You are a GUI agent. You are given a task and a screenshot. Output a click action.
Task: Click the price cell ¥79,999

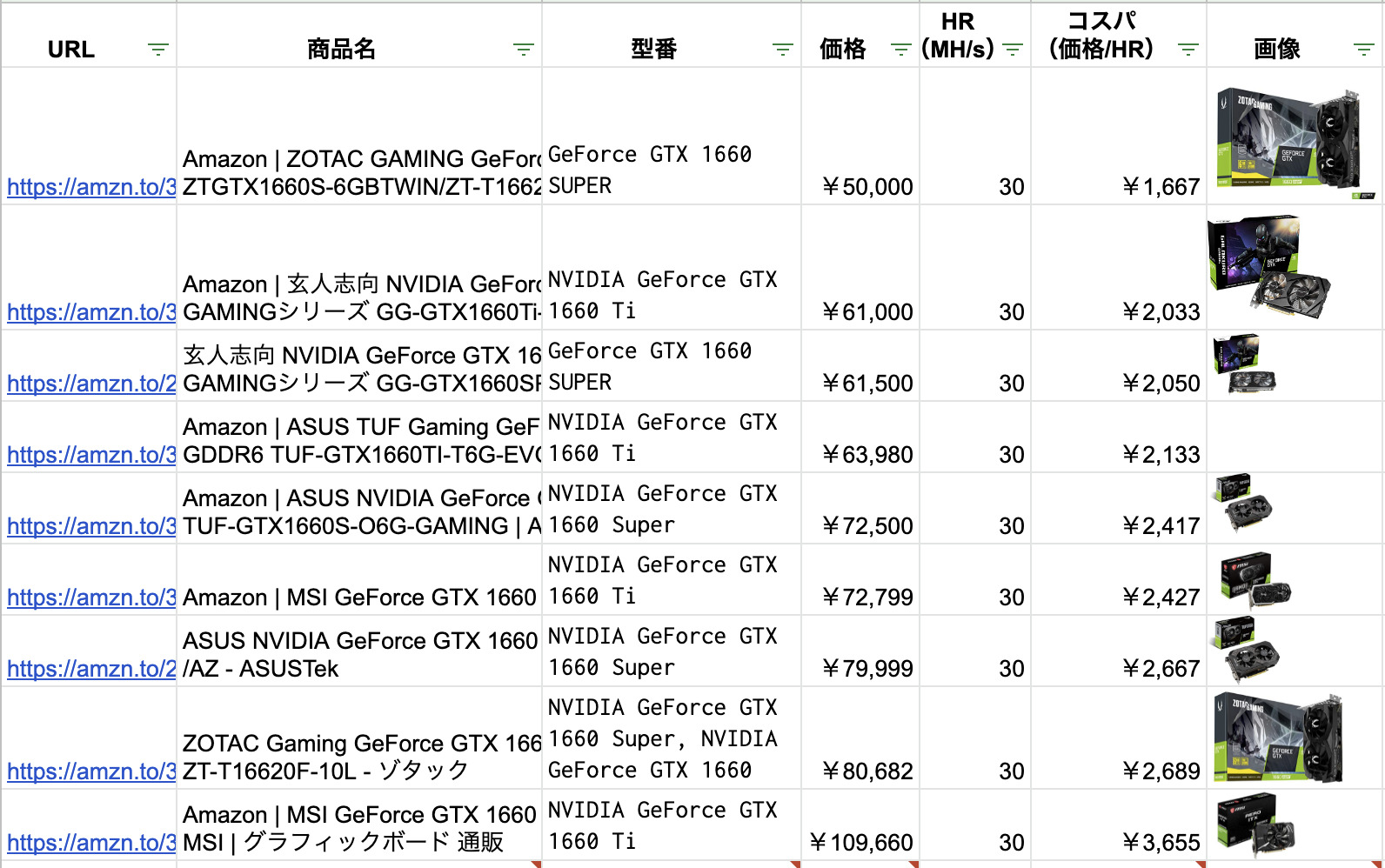[x=860, y=651]
